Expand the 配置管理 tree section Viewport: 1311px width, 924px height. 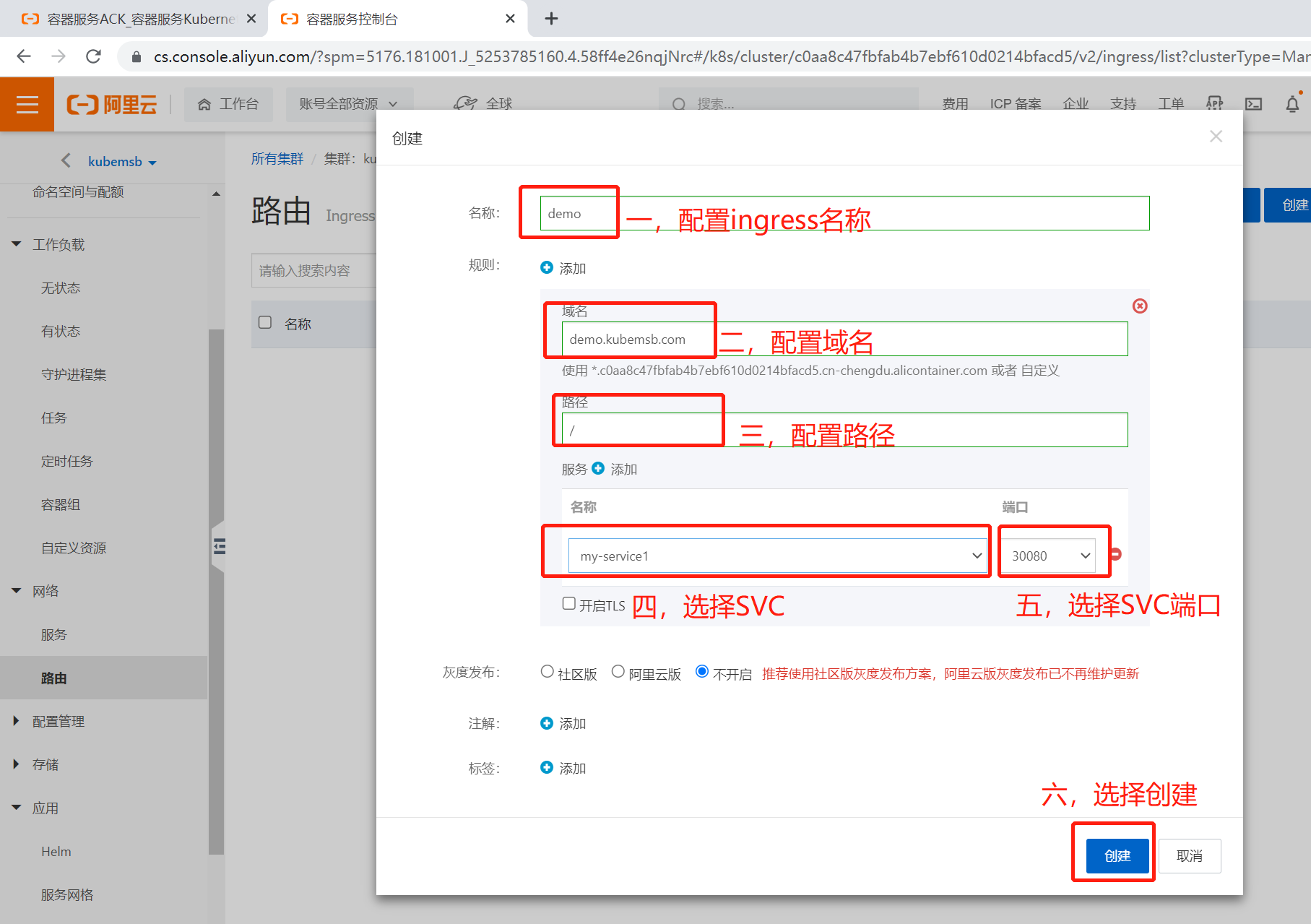(x=17, y=721)
